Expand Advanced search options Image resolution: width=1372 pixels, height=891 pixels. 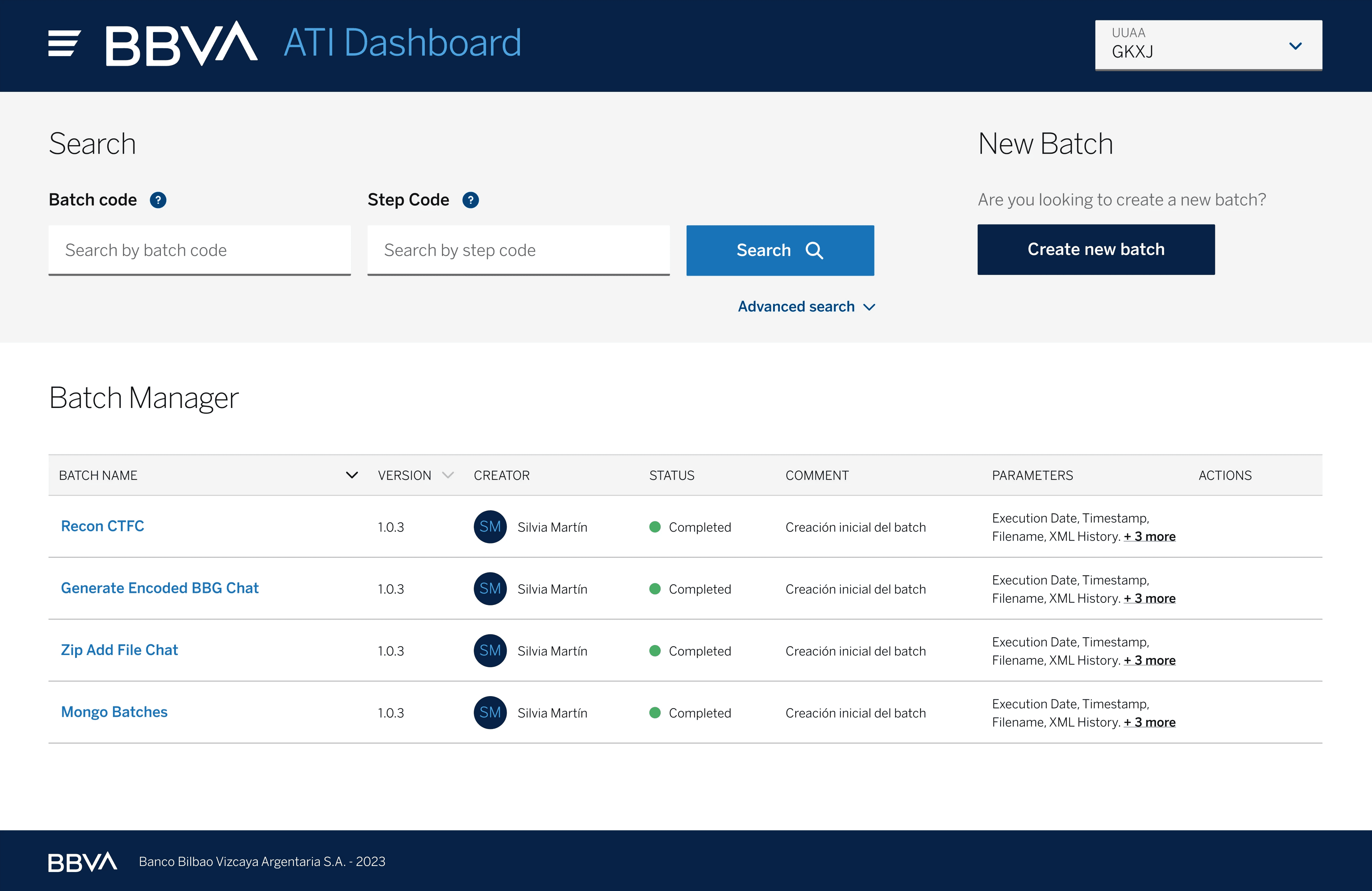coord(806,307)
